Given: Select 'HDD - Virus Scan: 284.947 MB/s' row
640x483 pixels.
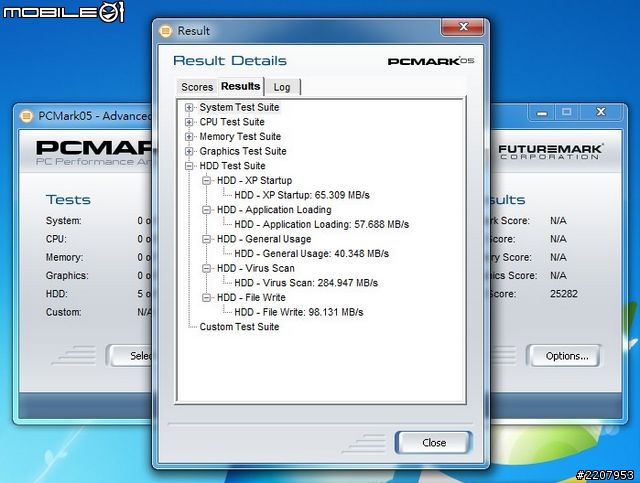Looking at the screenshot, I should click(x=306, y=283).
